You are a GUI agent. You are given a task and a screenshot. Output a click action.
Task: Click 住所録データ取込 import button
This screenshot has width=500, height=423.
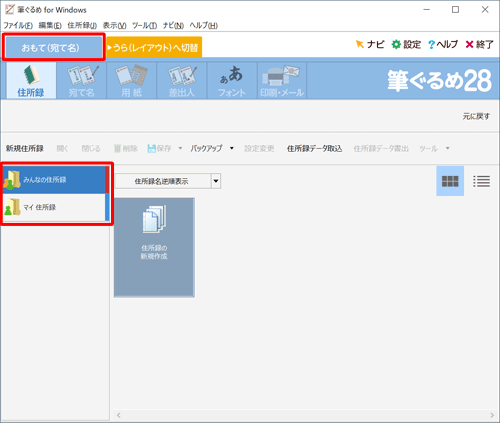314,148
